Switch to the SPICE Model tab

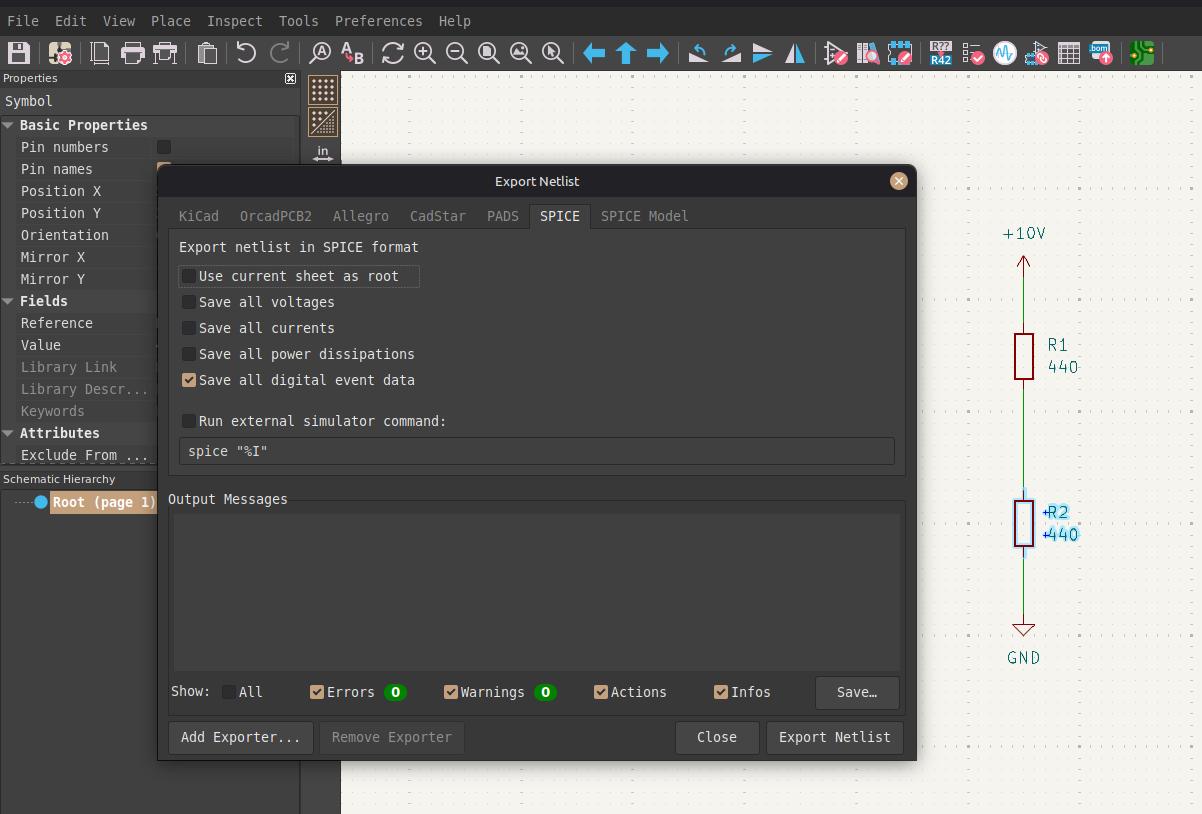tap(644, 216)
